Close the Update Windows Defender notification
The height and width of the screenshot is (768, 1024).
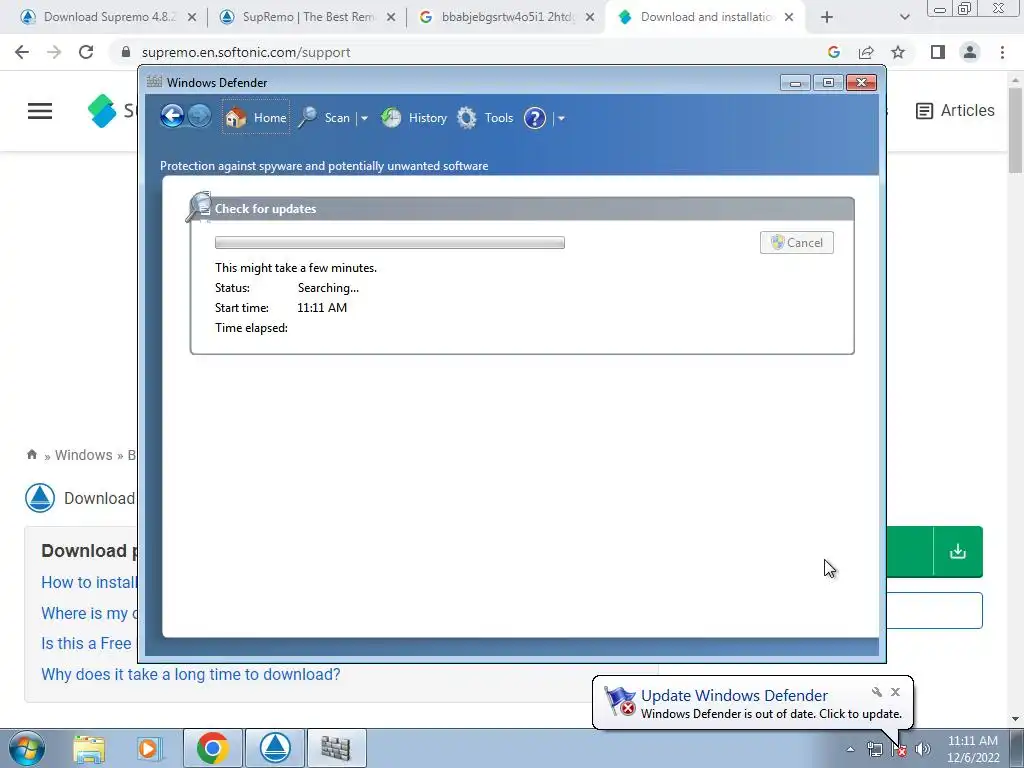[x=895, y=692]
